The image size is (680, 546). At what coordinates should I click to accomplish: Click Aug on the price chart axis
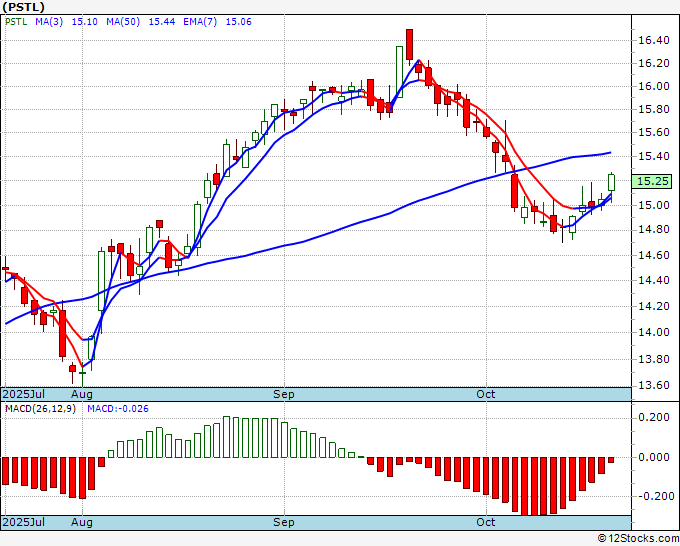[82, 394]
